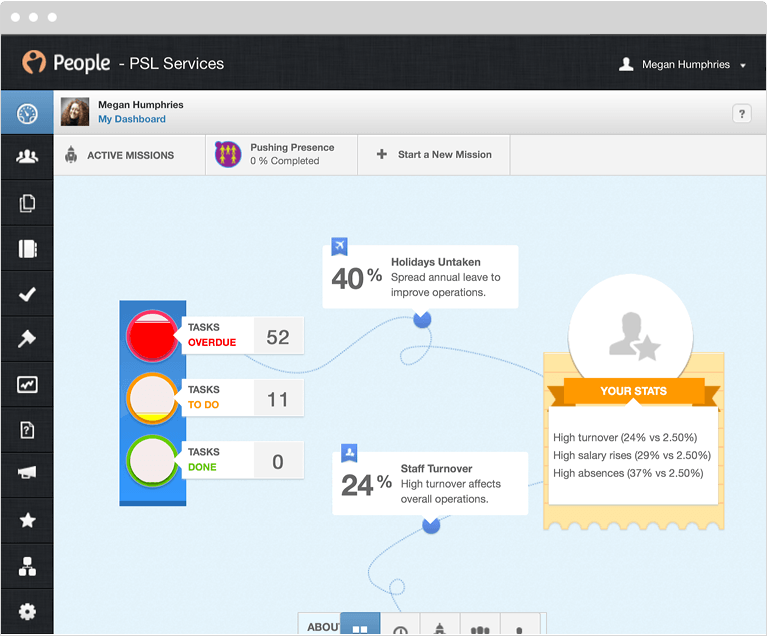This screenshot has height=636, width=767.
Task: Open Megan Humphries account menu name
Action: coord(686,65)
